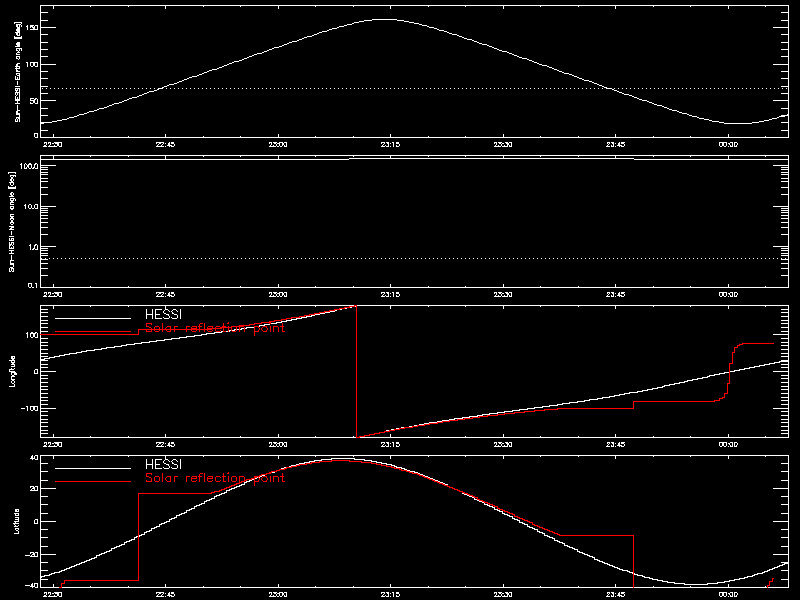800x600 pixels.
Task: Click the 10.0 tick on Sun-HESSI-Noon angle axis
Action: 30,207
